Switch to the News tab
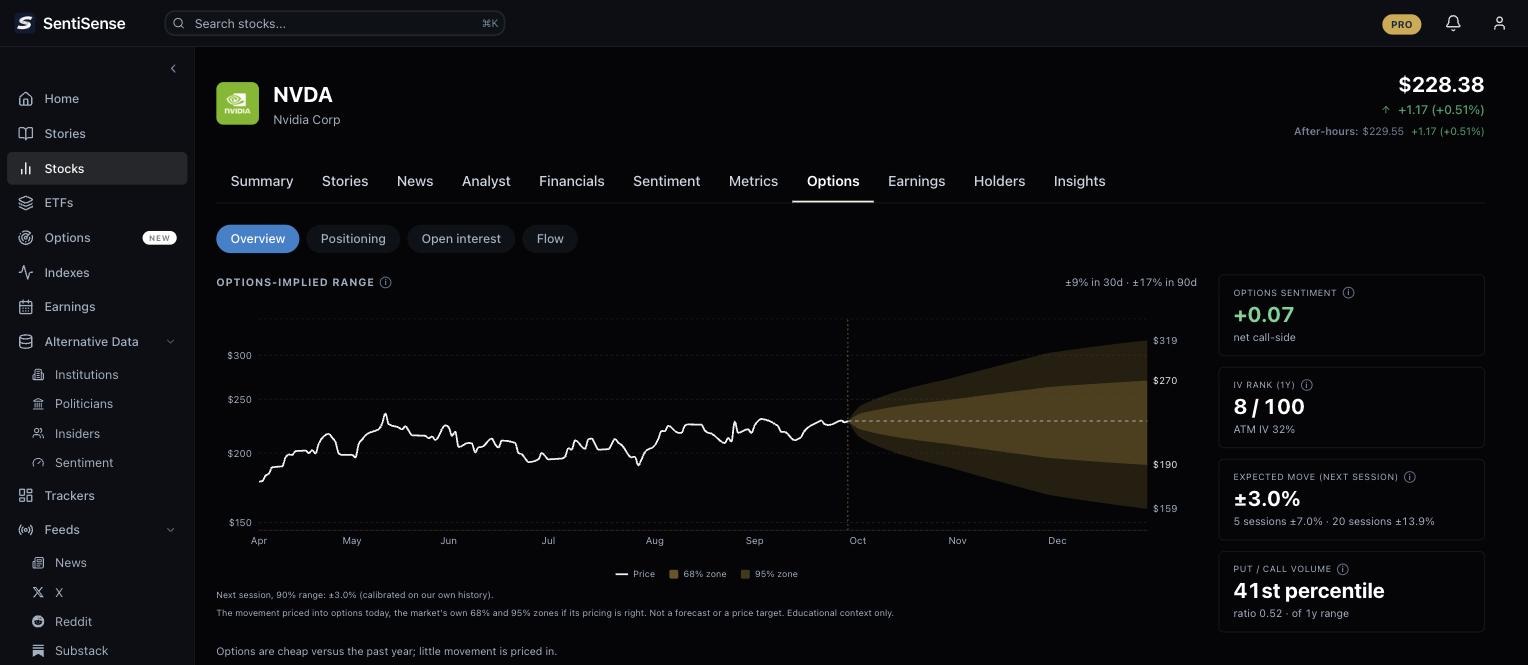The width and height of the screenshot is (1528, 665). coord(415,182)
